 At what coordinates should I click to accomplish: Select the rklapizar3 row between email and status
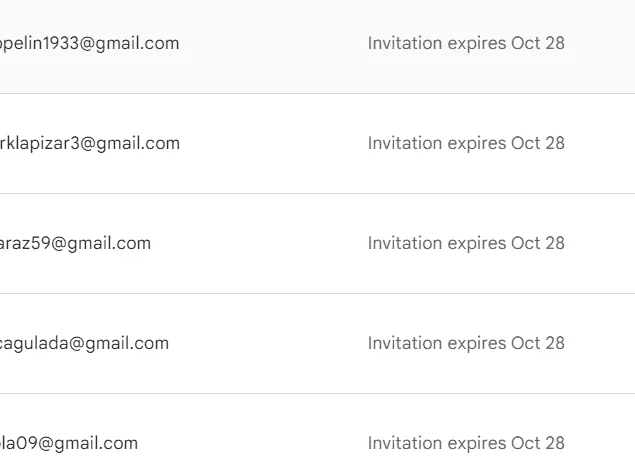coord(274,143)
